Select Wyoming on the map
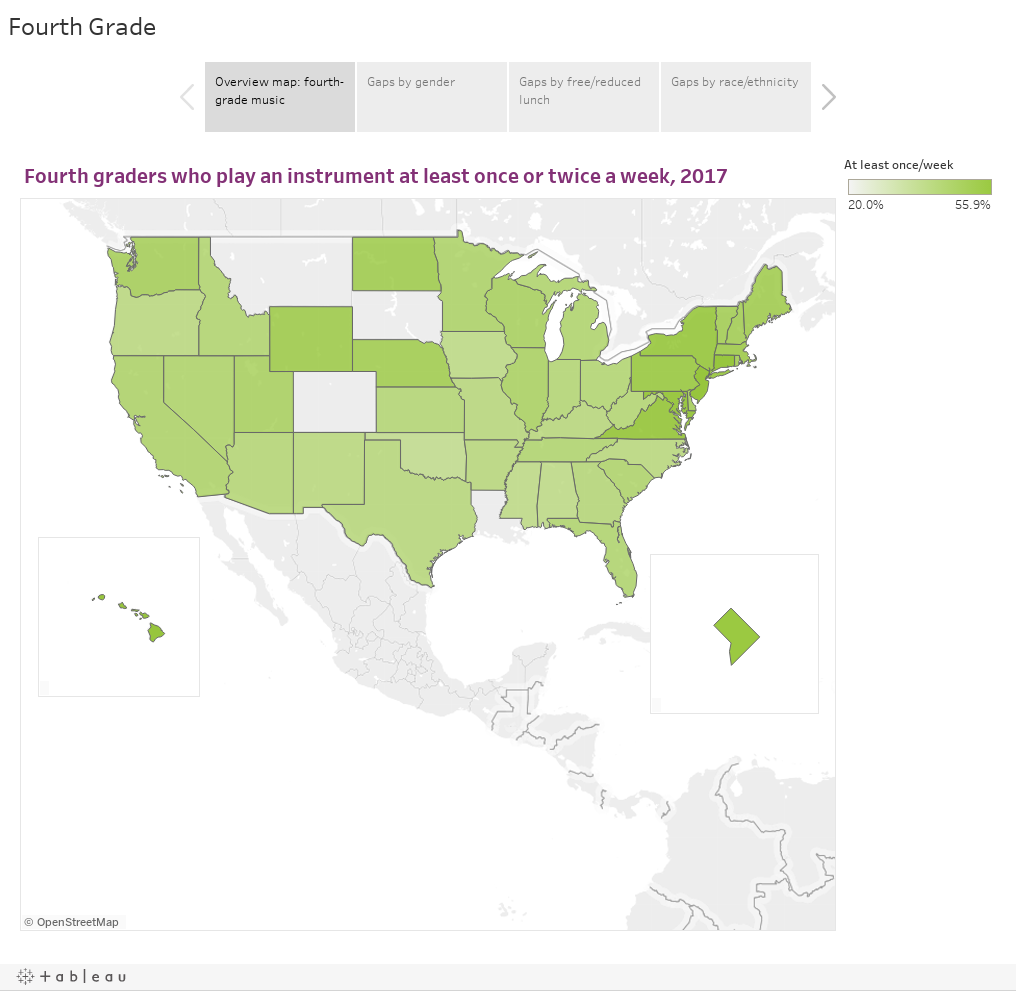Viewport: 1016px width, 991px height. tap(311, 338)
